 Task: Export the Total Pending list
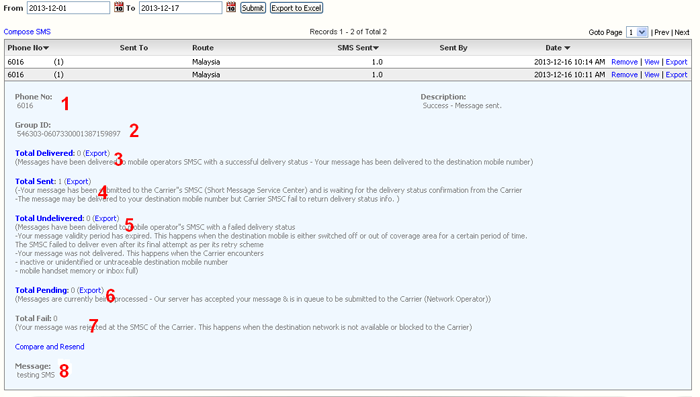tap(90, 290)
